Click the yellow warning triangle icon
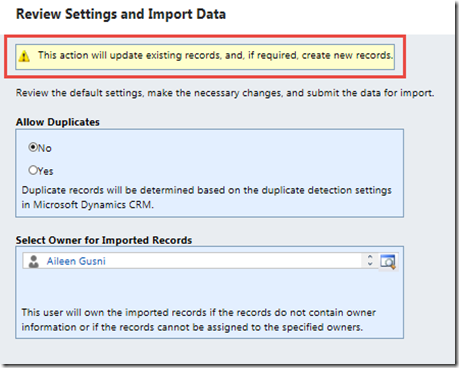This screenshot has width=459, height=368. [x=24, y=56]
